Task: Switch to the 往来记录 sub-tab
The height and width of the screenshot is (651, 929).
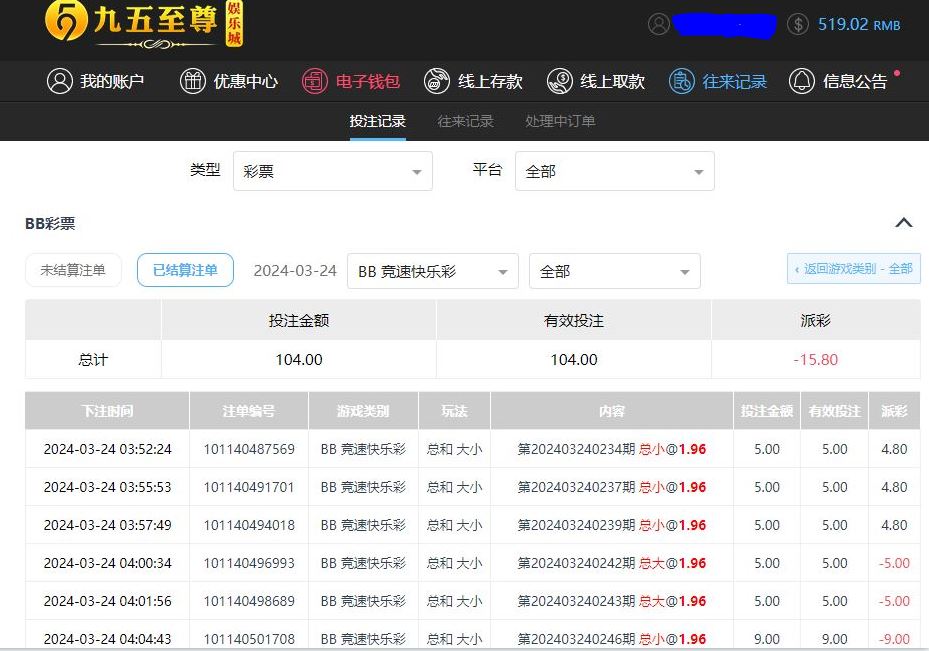Action: point(465,121)
